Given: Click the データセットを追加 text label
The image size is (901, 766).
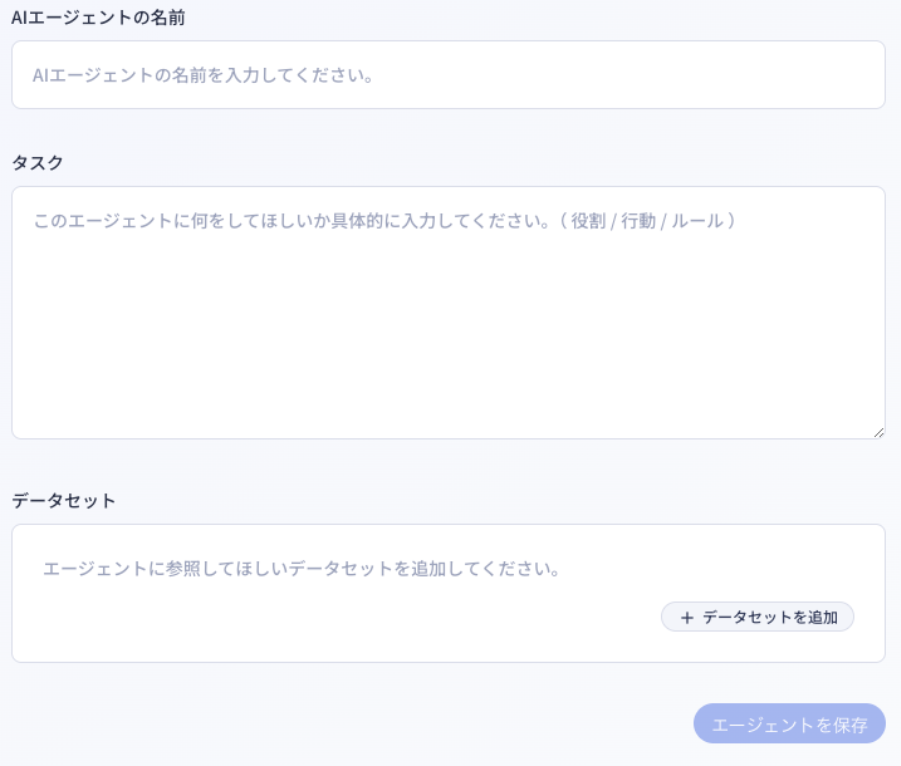Looking at the screenshot, I should point(769,618).
